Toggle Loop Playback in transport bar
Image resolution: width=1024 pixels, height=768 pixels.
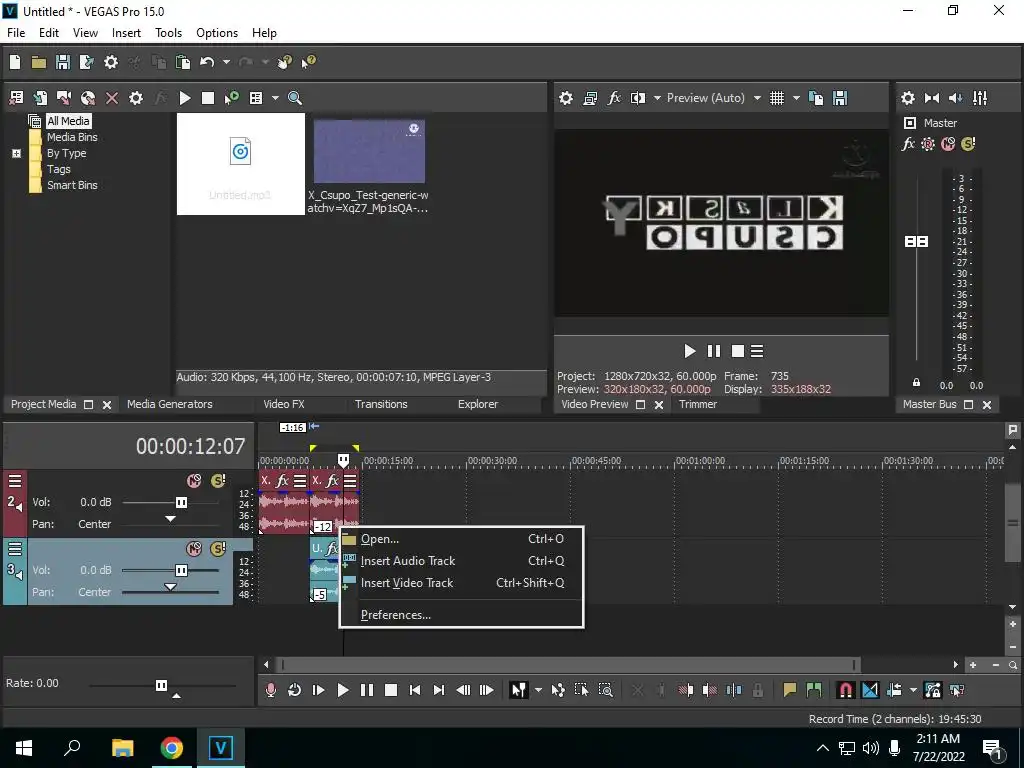point(294,690)
